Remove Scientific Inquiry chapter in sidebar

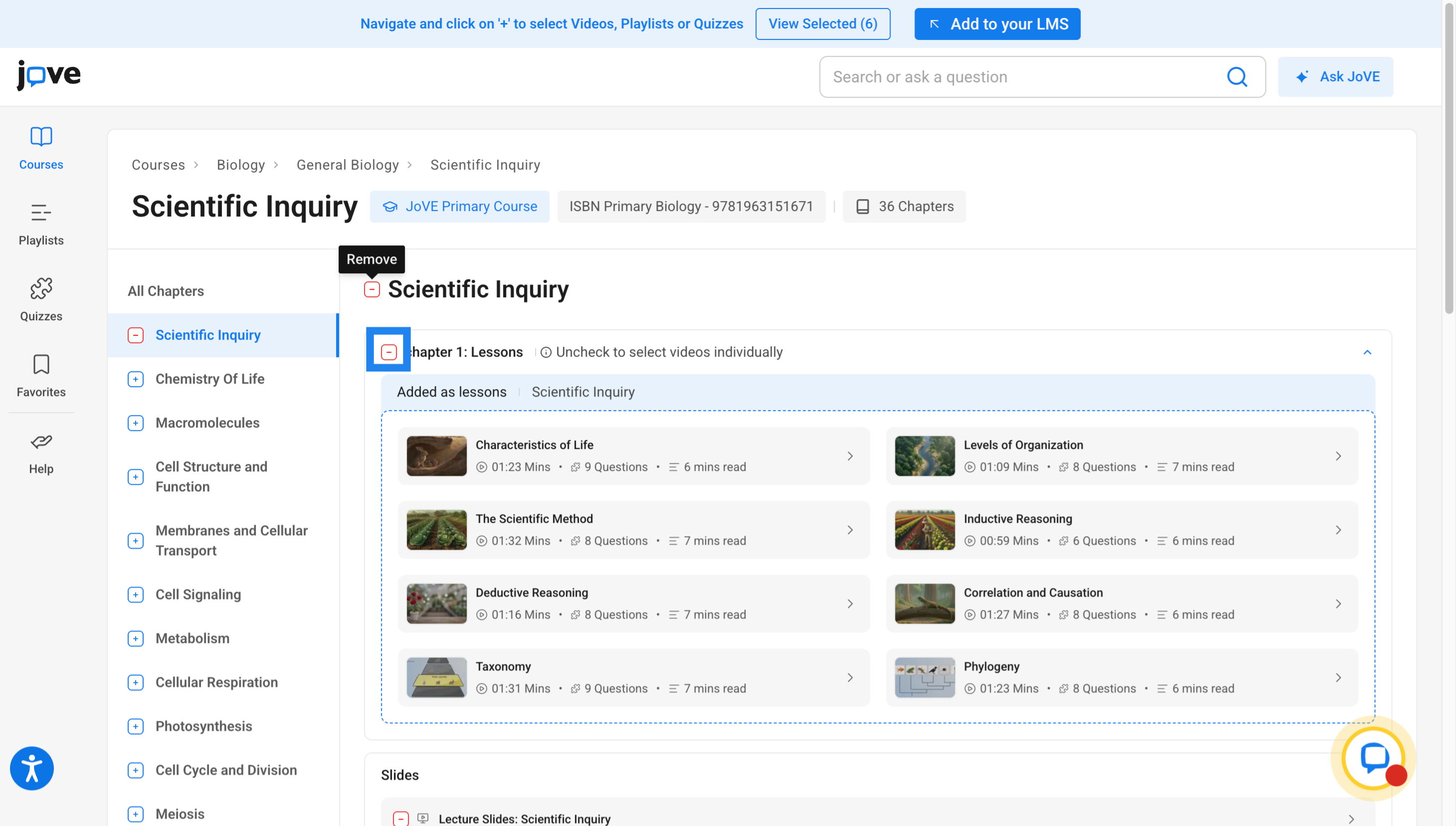click(x=136, y=335)
